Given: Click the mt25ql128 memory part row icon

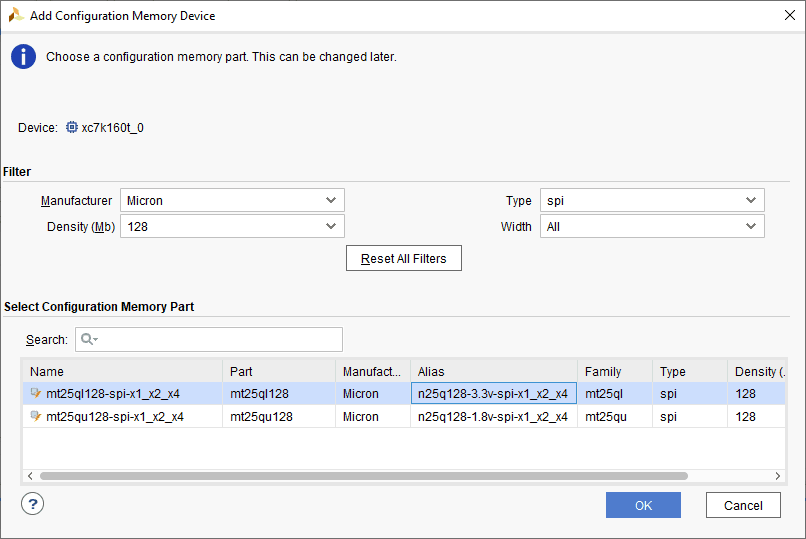Looking at the screenshot, I should pyautogui.click(x=36, y=394).
